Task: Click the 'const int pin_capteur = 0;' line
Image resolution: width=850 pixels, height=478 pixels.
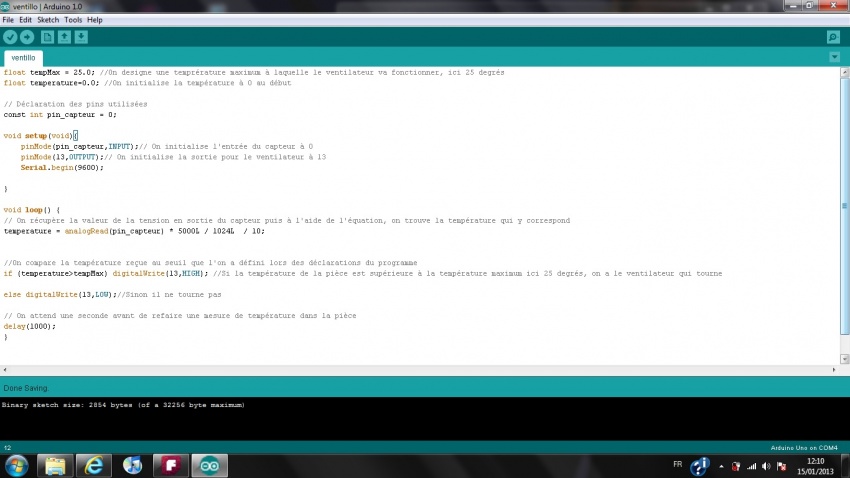Action: coord(60,115)
